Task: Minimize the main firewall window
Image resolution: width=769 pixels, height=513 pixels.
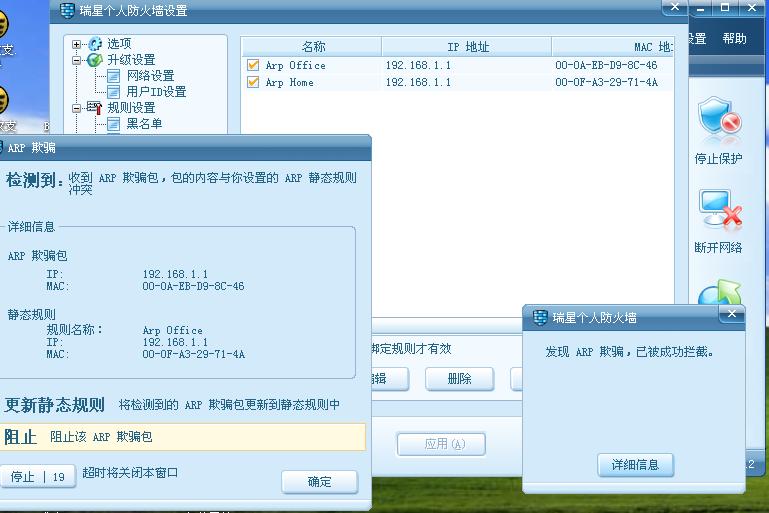Action: click(701, 8)
